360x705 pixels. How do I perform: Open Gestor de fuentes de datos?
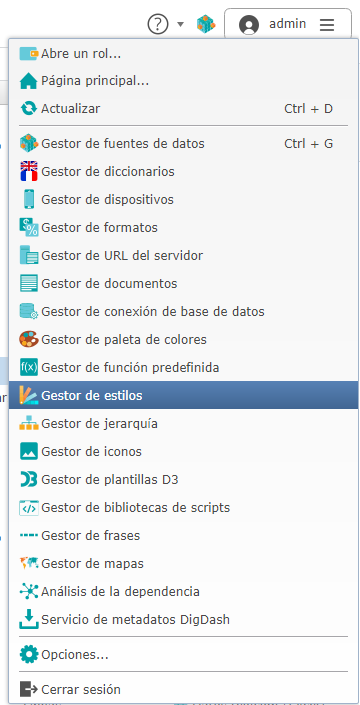183,144
